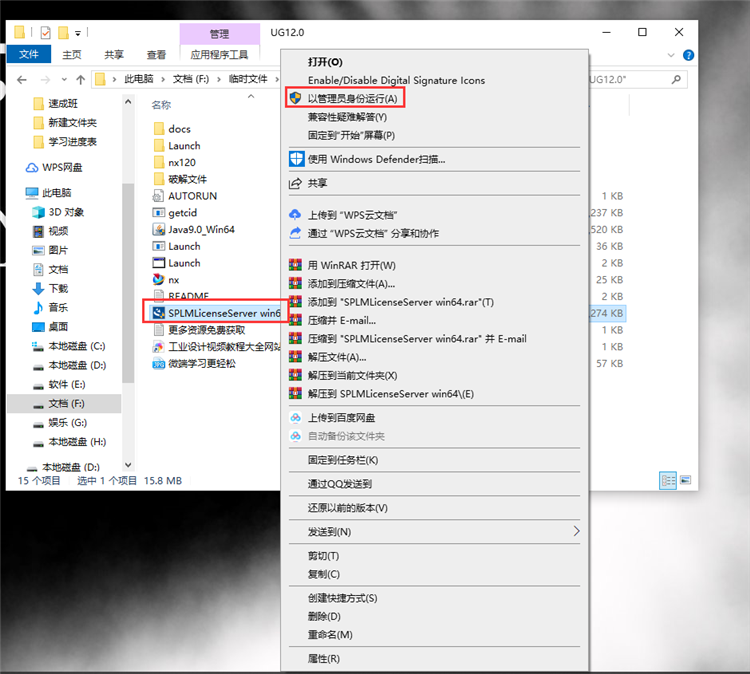The image size is (750, 674).
Task: Choose send via QQ entry
Action: pos(340,484)
